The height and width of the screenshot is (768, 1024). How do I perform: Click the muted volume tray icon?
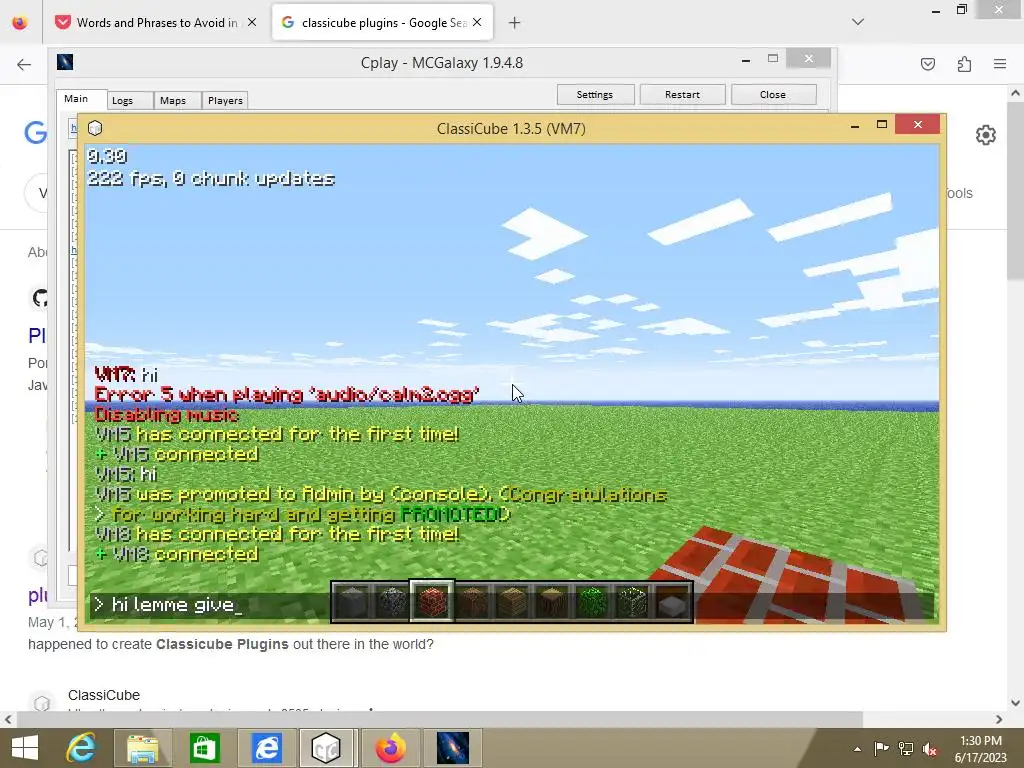pos(930,749)
